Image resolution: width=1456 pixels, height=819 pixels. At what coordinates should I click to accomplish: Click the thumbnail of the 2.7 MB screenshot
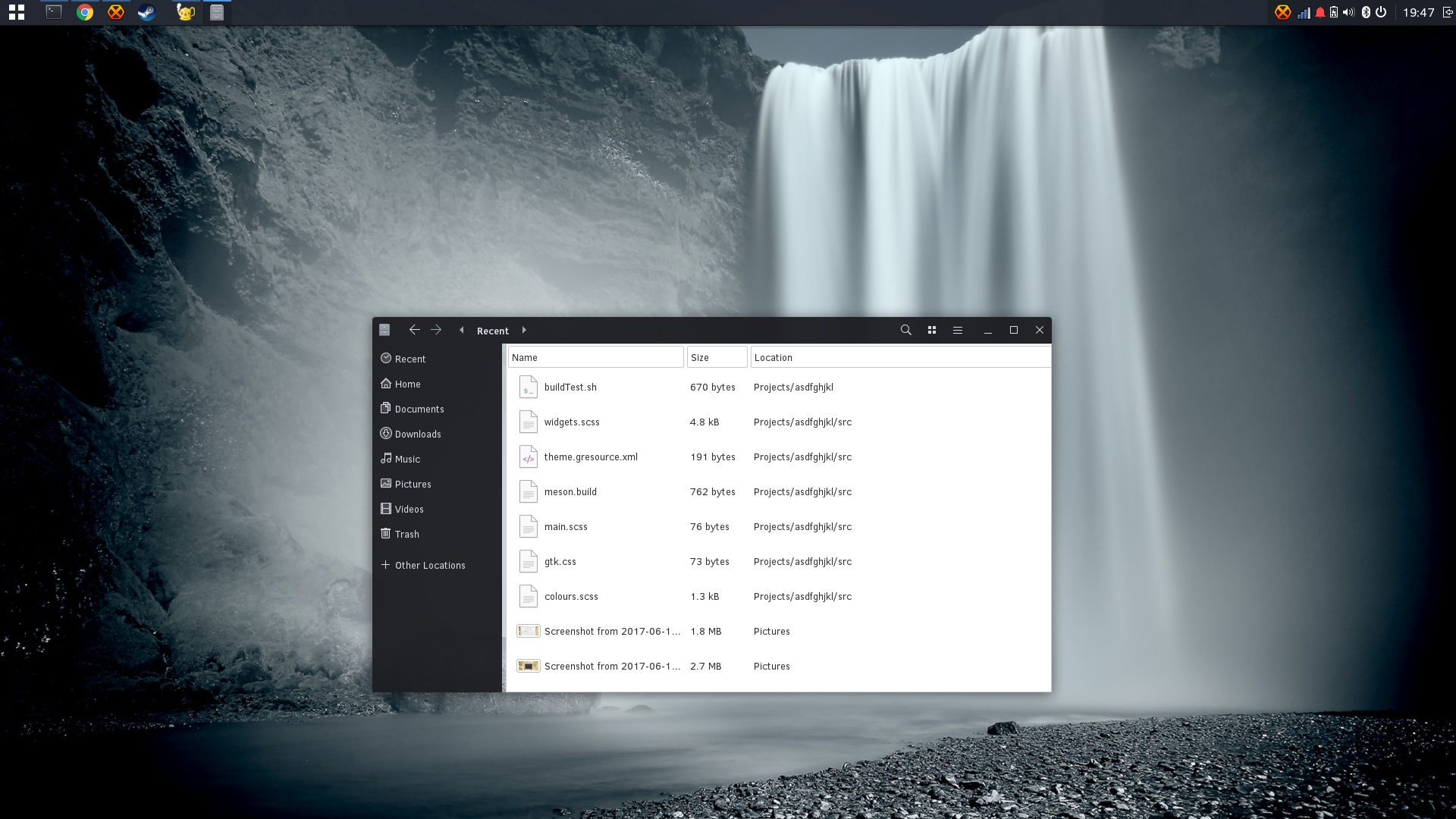pyautogui.click(x=529, y=666)
